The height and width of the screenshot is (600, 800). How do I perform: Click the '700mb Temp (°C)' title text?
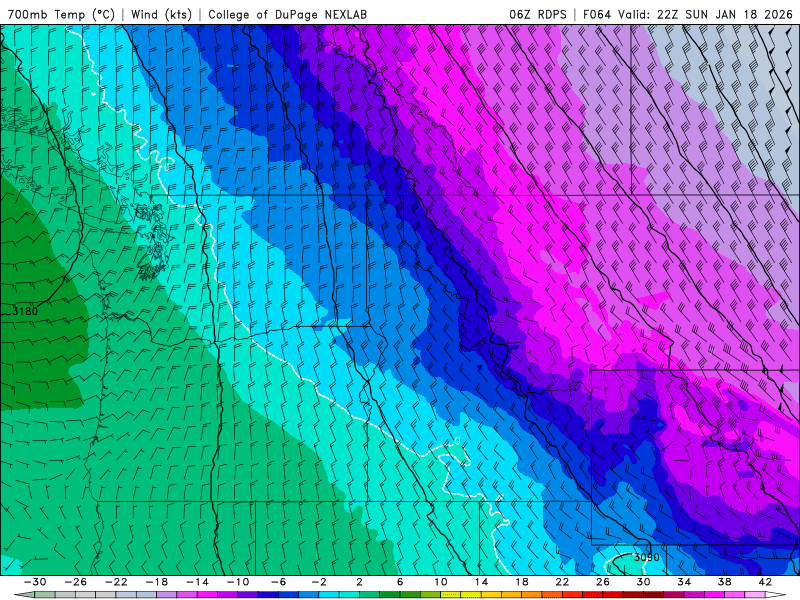point(61,14)
